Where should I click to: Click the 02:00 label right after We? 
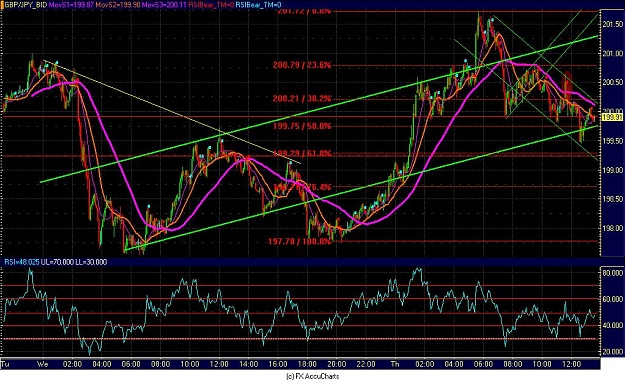[x=72, y=364]
